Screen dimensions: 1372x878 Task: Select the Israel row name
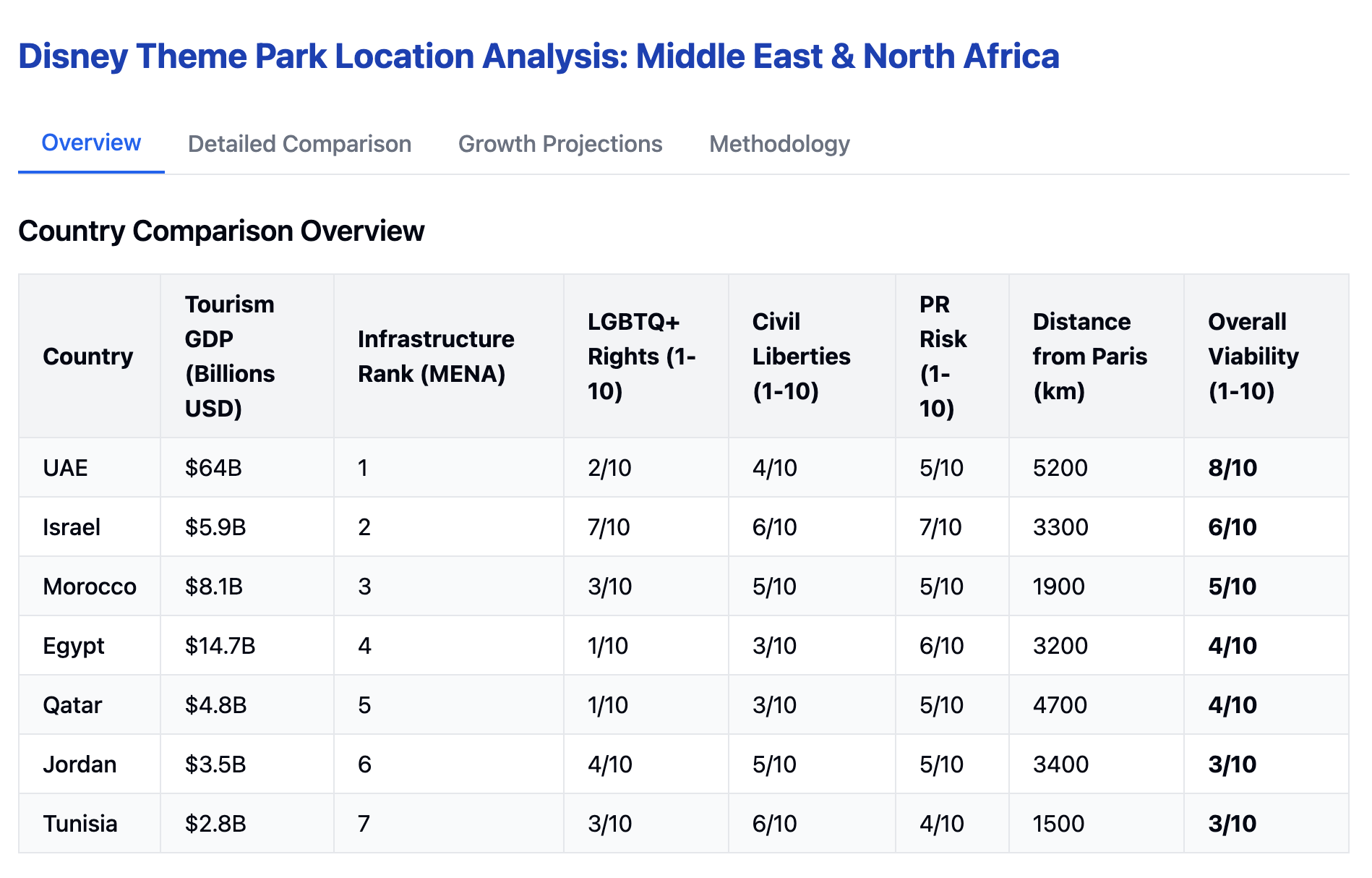(72, 527)
